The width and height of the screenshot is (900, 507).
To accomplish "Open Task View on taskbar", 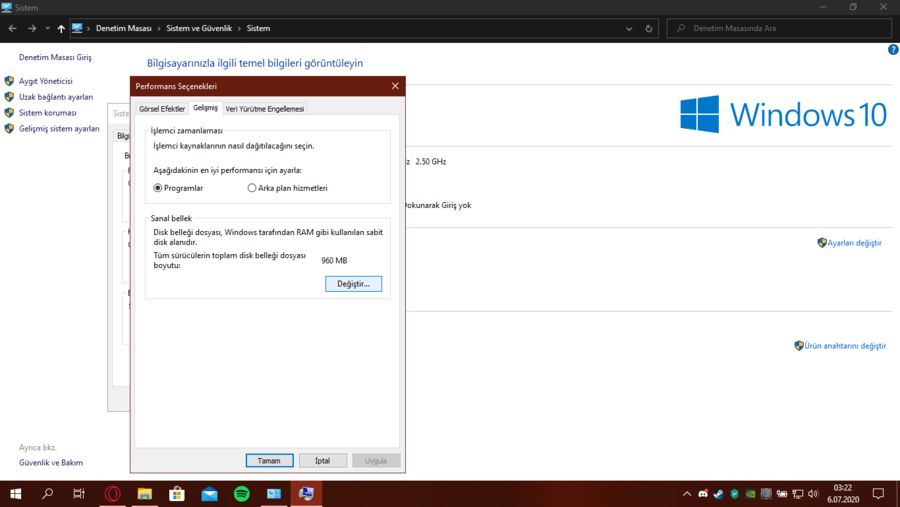I will click(x=79, y=494).
